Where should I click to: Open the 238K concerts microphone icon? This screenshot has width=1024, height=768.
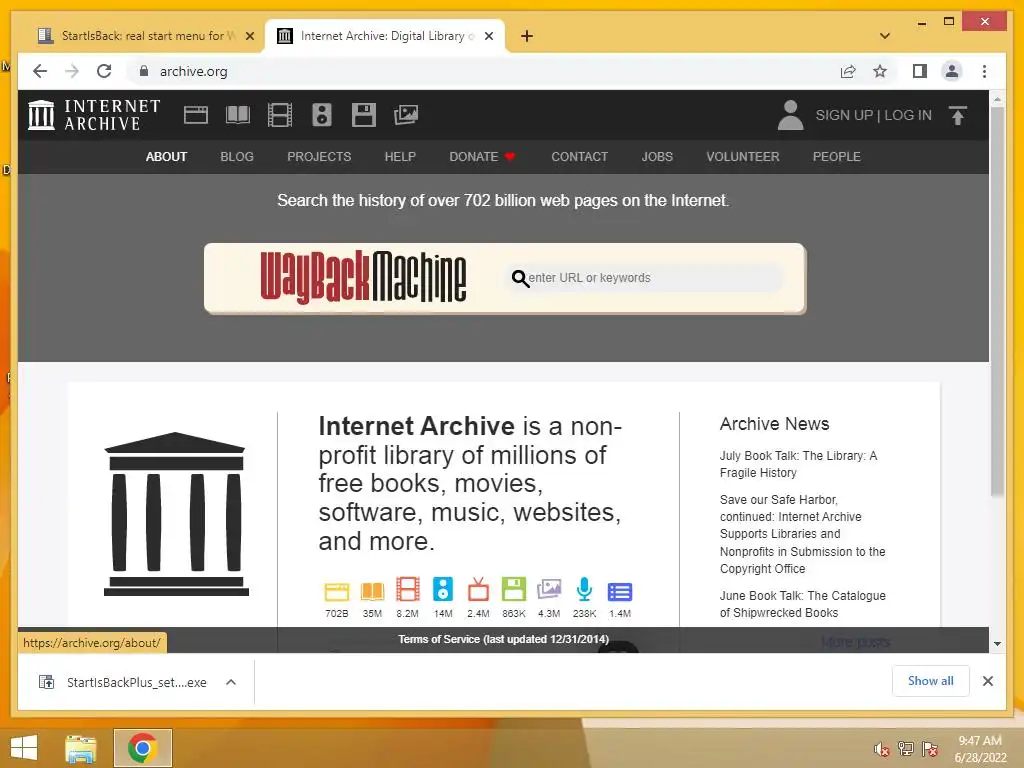click(x=584, y=590)
